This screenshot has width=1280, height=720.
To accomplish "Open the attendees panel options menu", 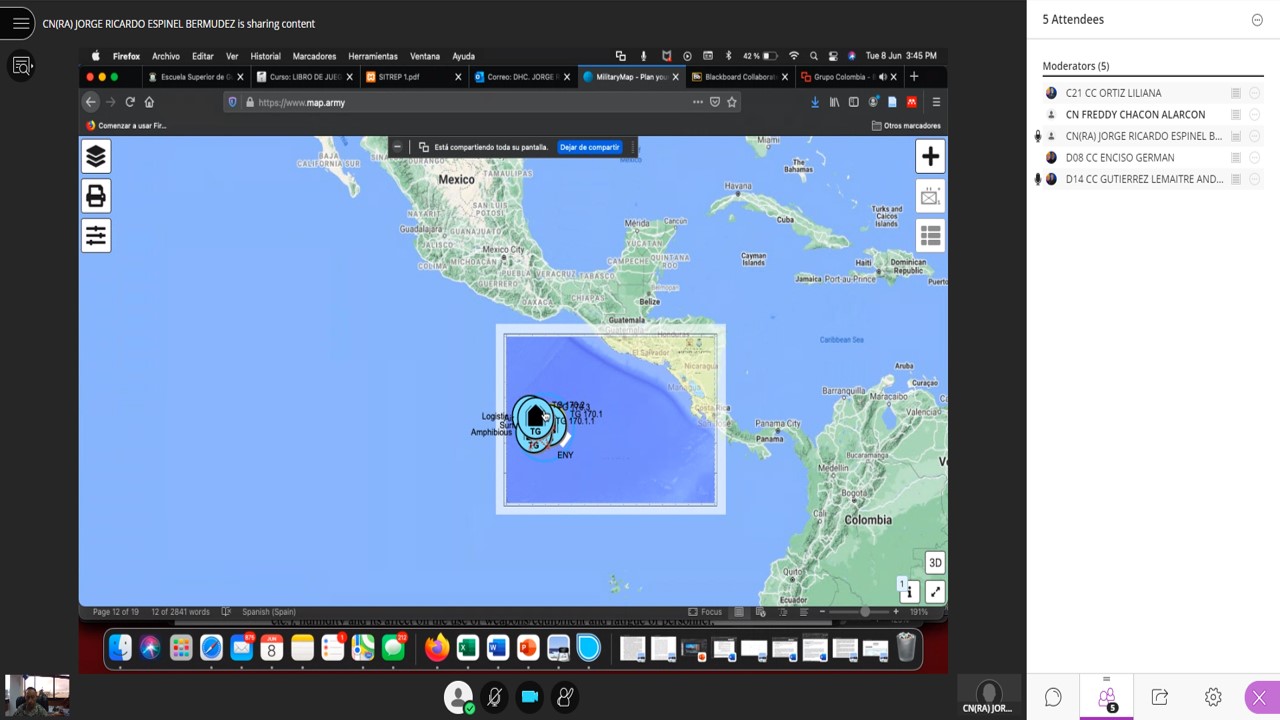I will [1257, 20].
